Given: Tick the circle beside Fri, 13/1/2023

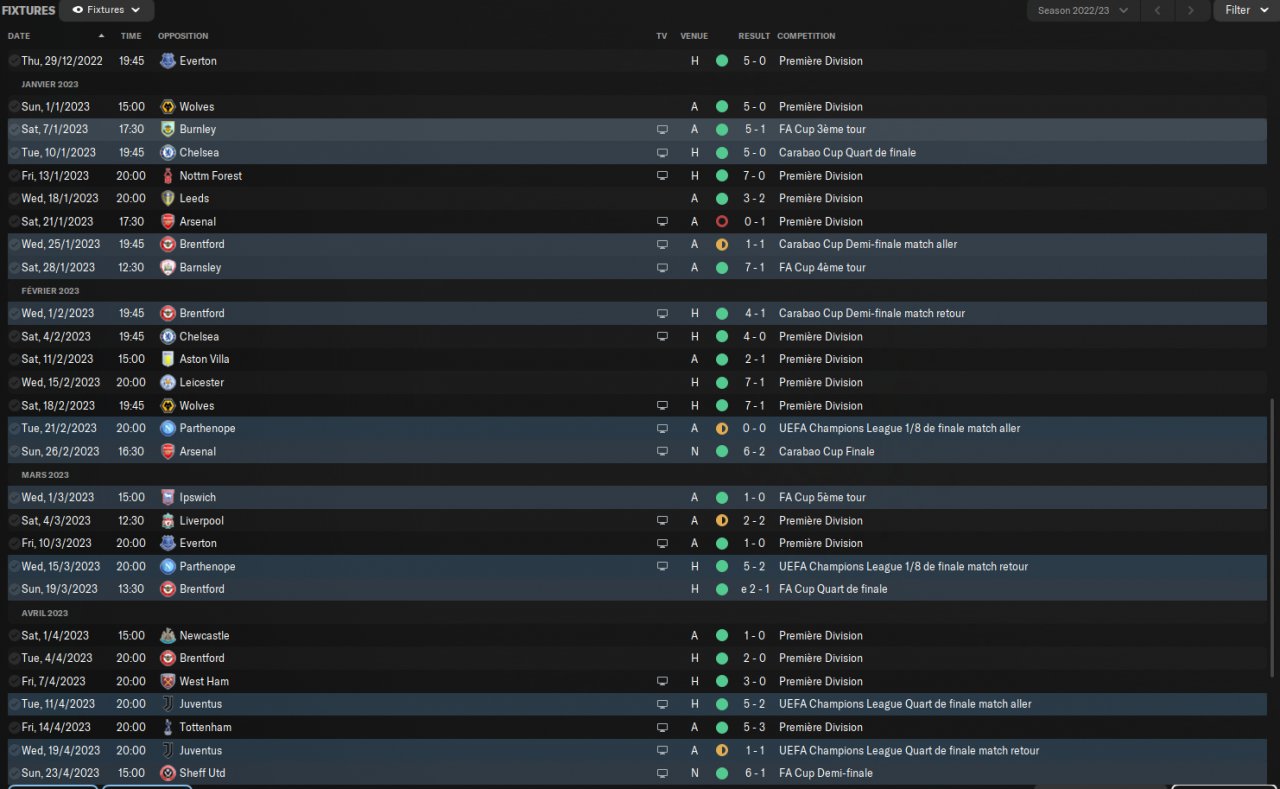Looking at the screenshot, I should [x=14, y=176].
